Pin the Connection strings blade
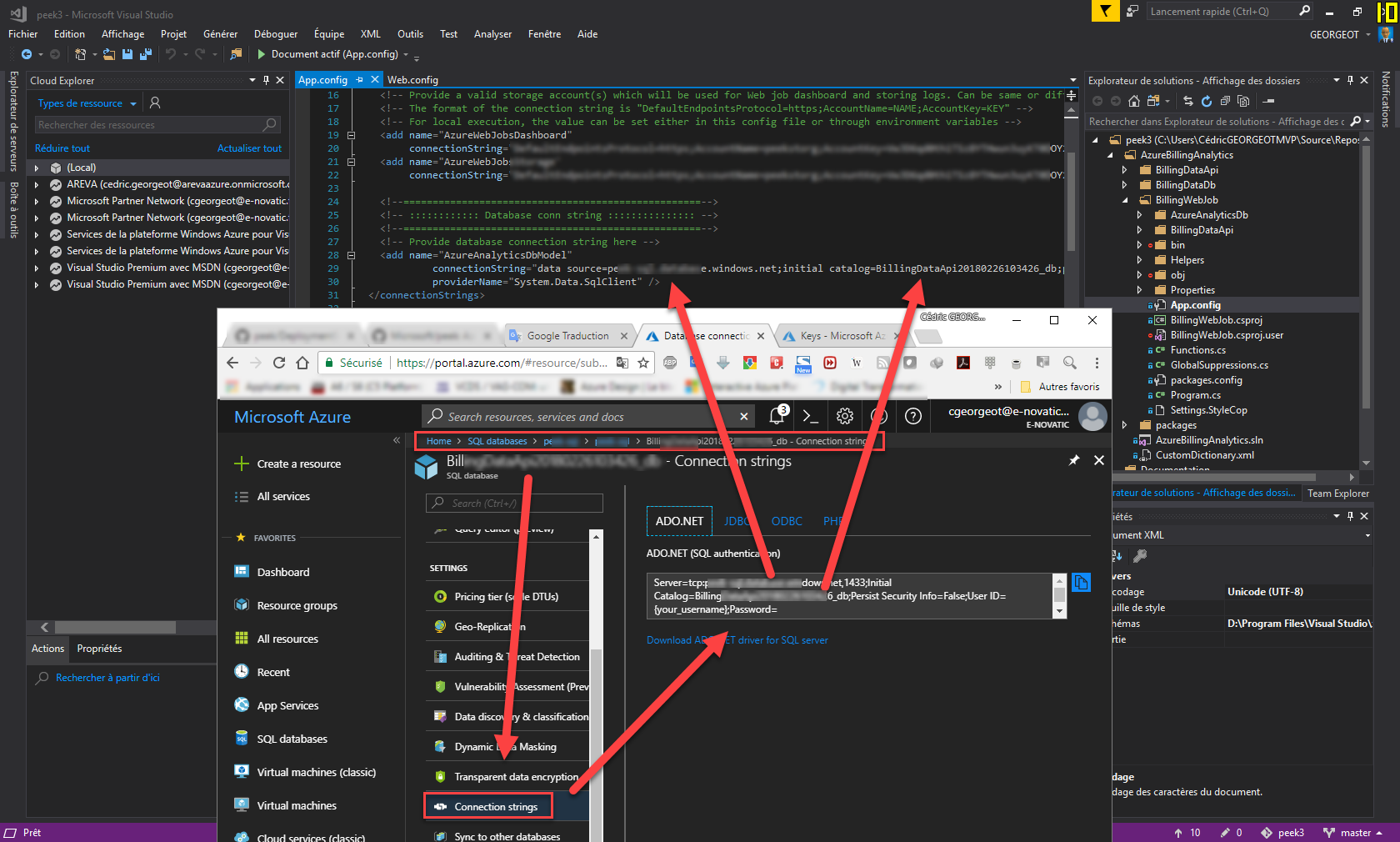Viewport: 1400px width, 842px height. coord(1074,460)
